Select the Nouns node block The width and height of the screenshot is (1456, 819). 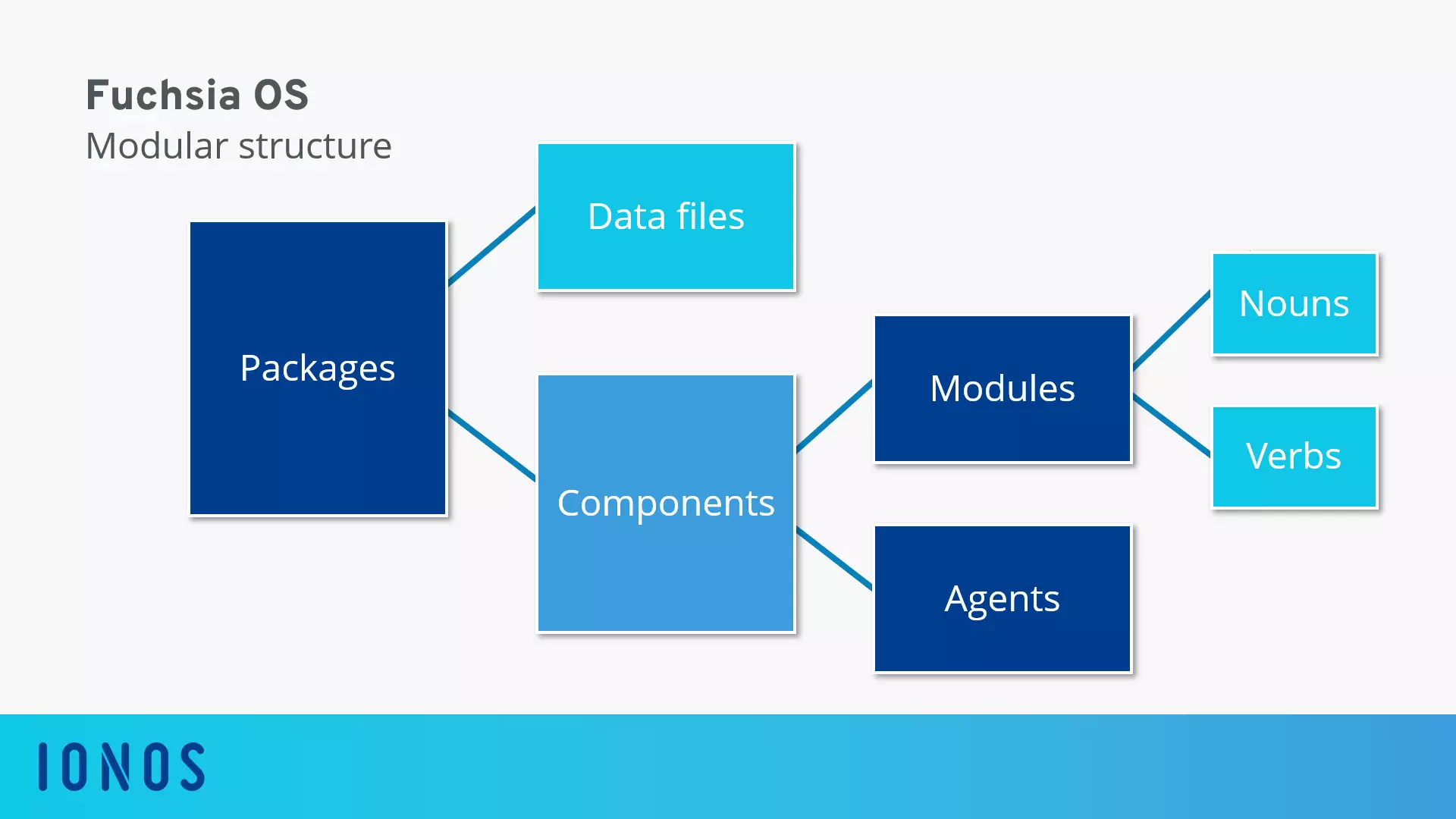[1292, 302]
